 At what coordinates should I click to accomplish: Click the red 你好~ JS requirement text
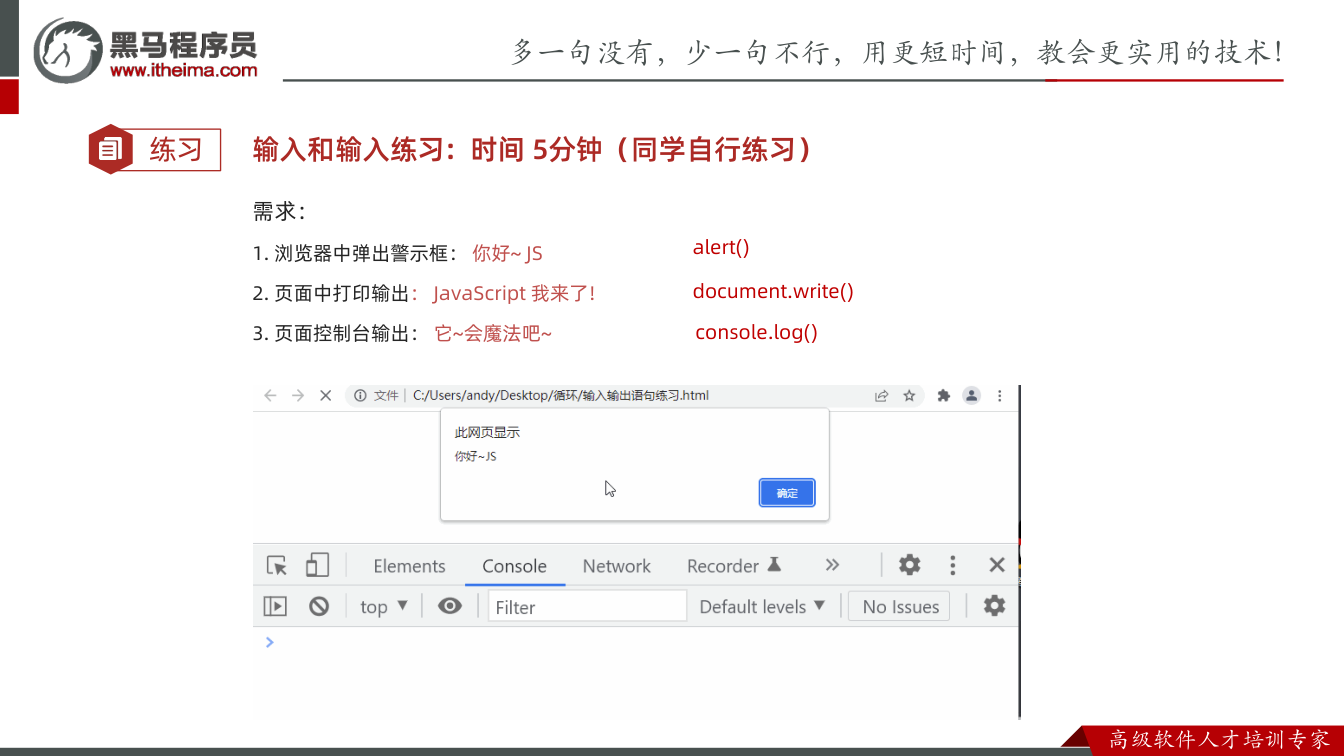[x=507, y=253]
